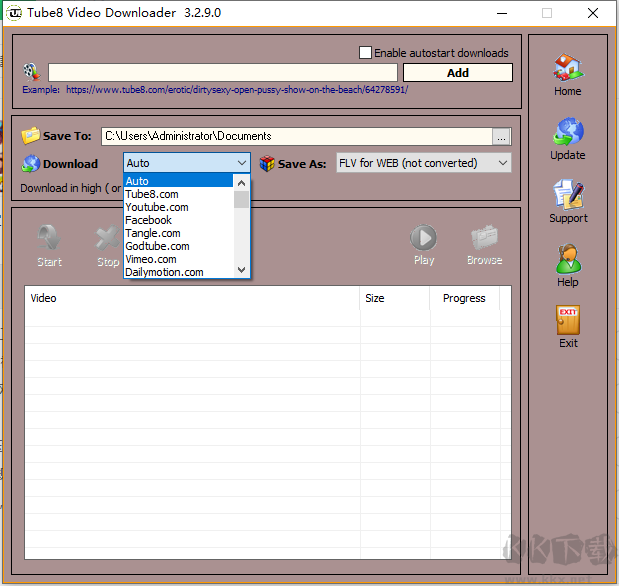
Task: Click the Save As cube icon
Action: (x=267, y=163)
